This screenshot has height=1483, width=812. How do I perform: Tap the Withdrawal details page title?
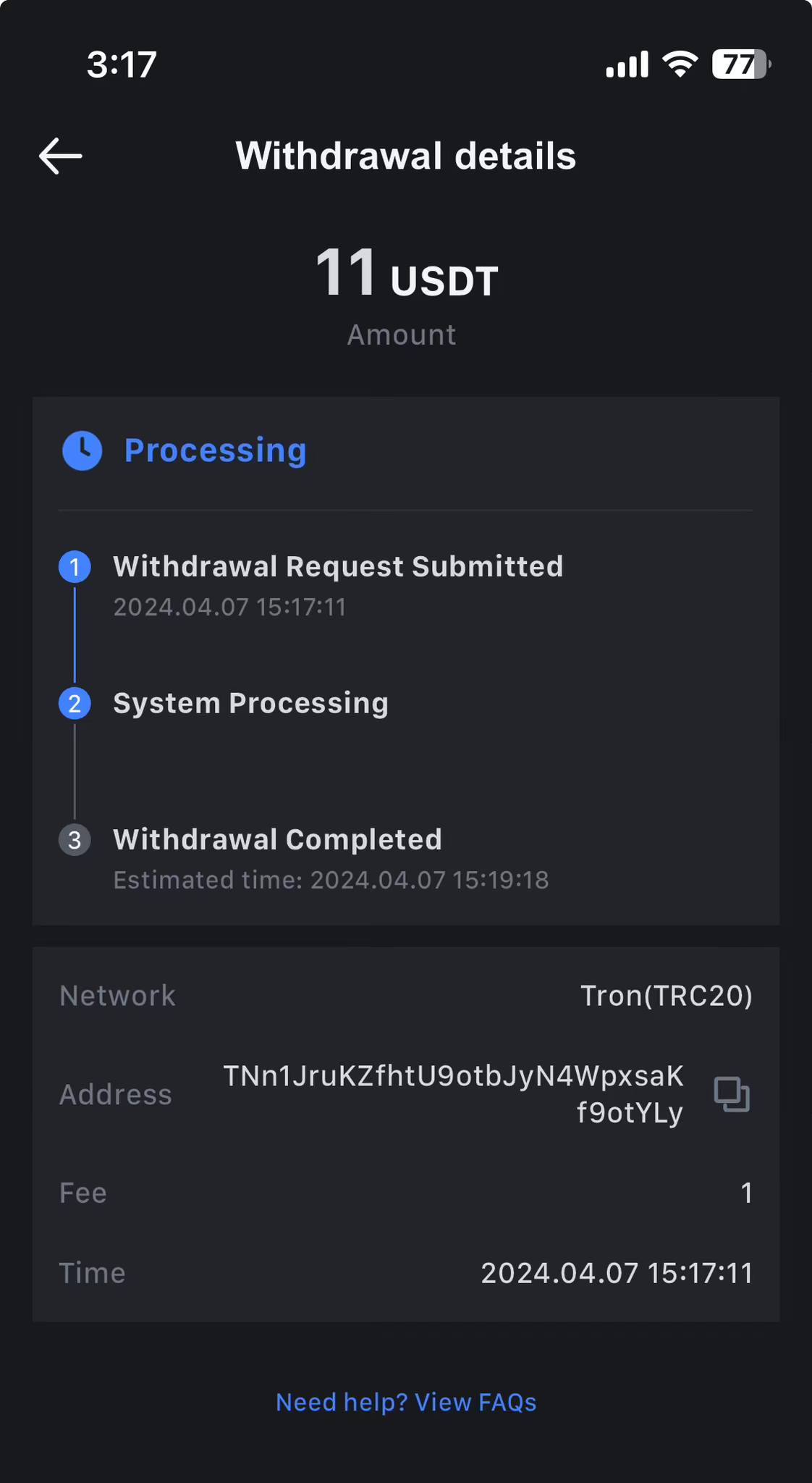(x=406, y=156)
